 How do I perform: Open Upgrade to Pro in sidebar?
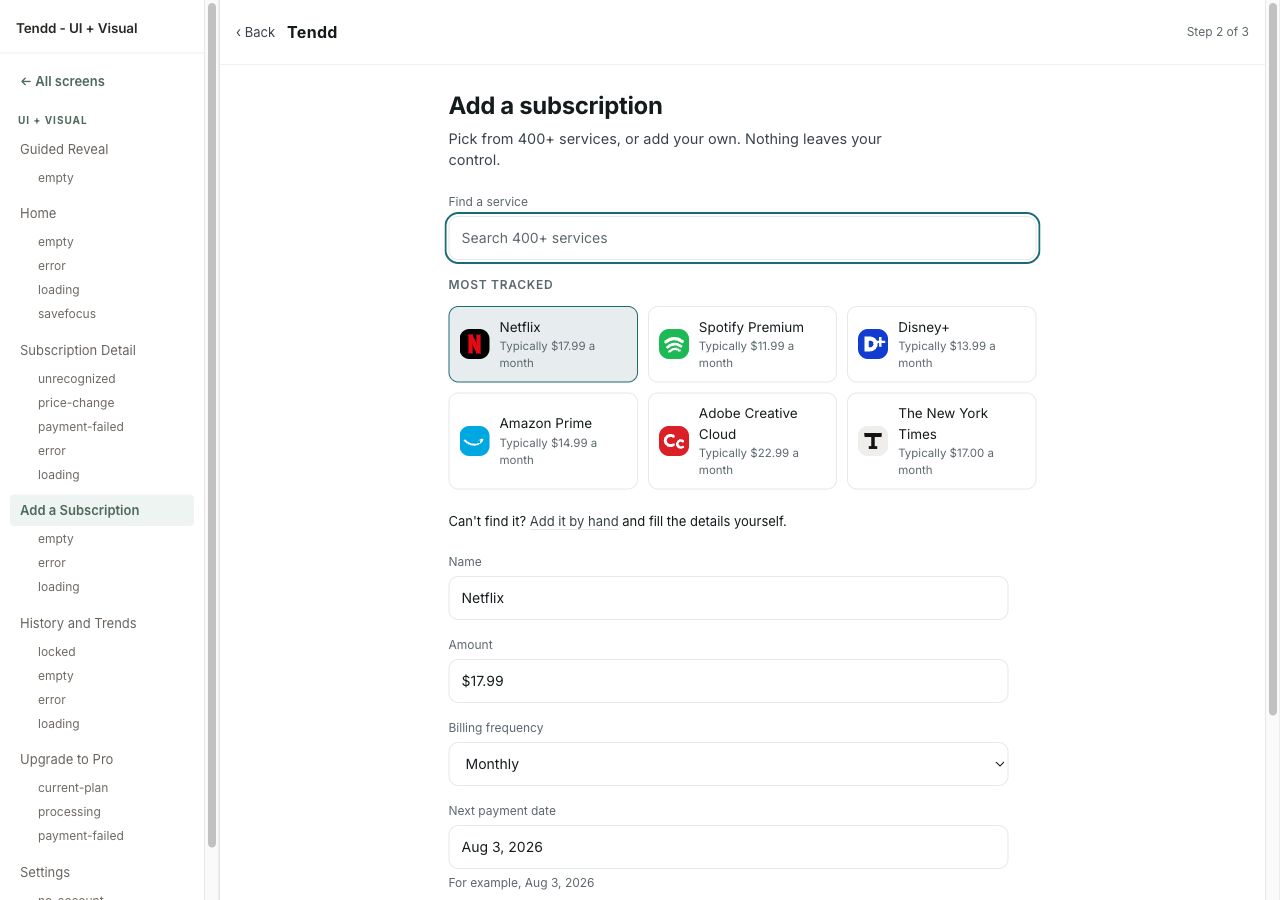pos(66,759)
